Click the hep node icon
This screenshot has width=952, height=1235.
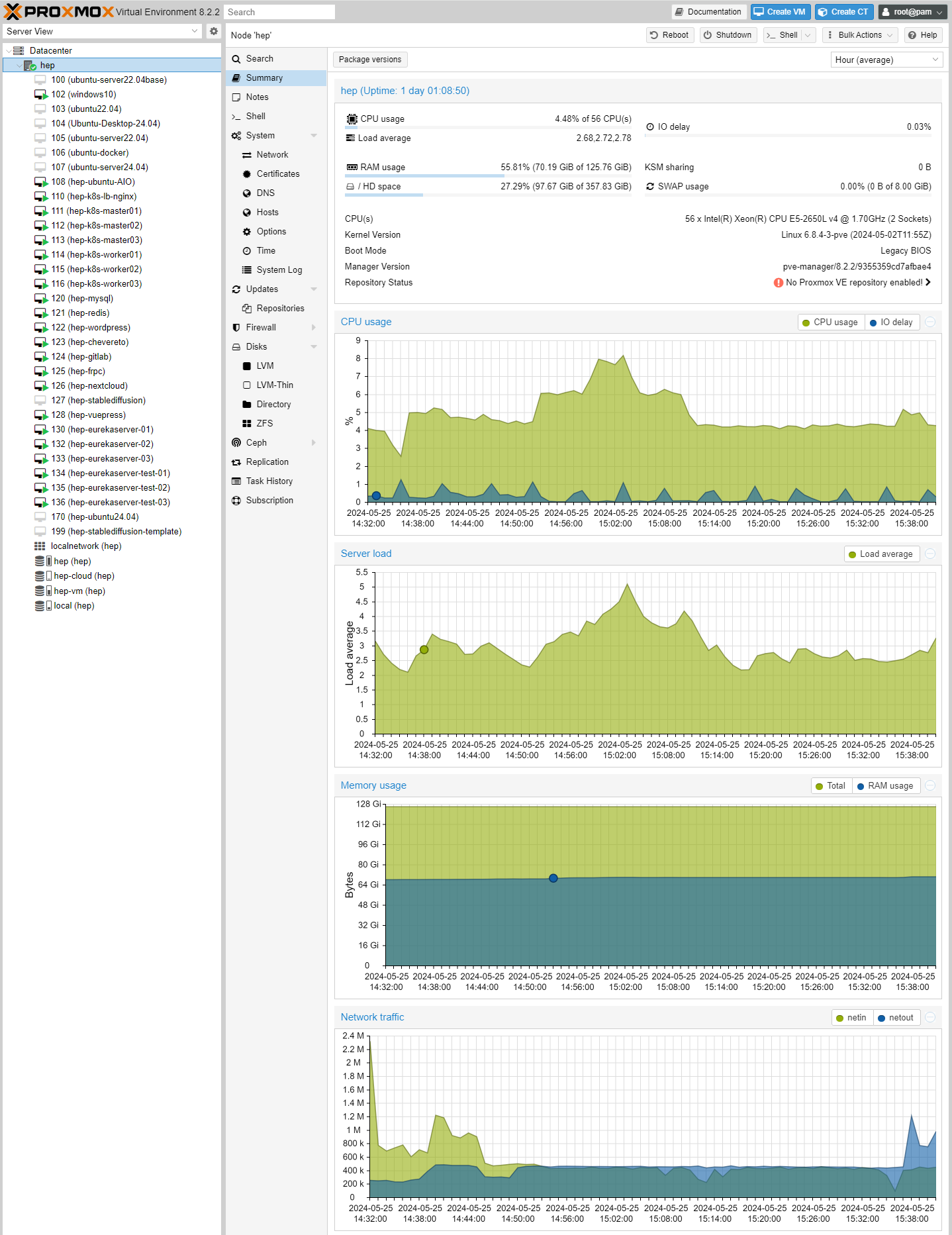pos(30,65)
